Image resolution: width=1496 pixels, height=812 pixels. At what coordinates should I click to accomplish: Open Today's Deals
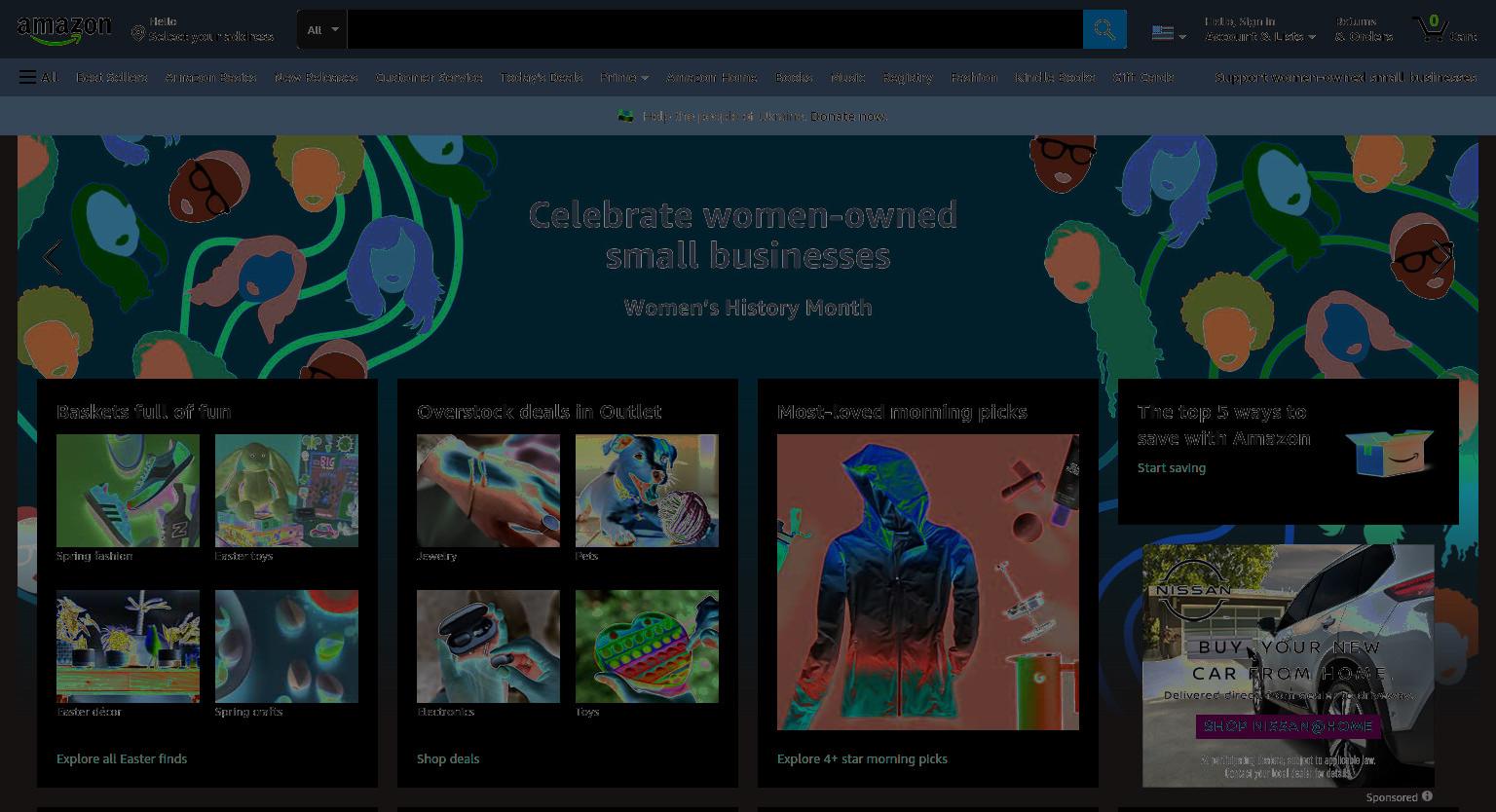[x=542, y=77]
